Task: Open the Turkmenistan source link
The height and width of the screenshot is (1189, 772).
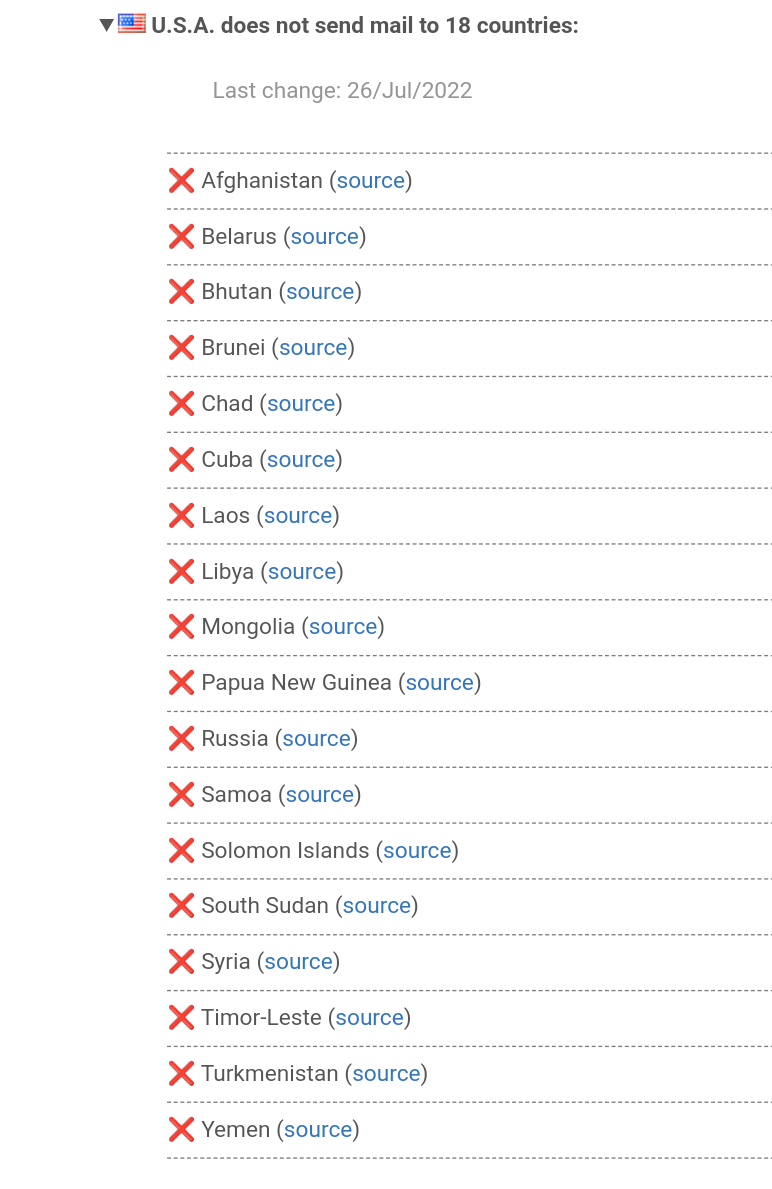Action: tap(386, 1074)
